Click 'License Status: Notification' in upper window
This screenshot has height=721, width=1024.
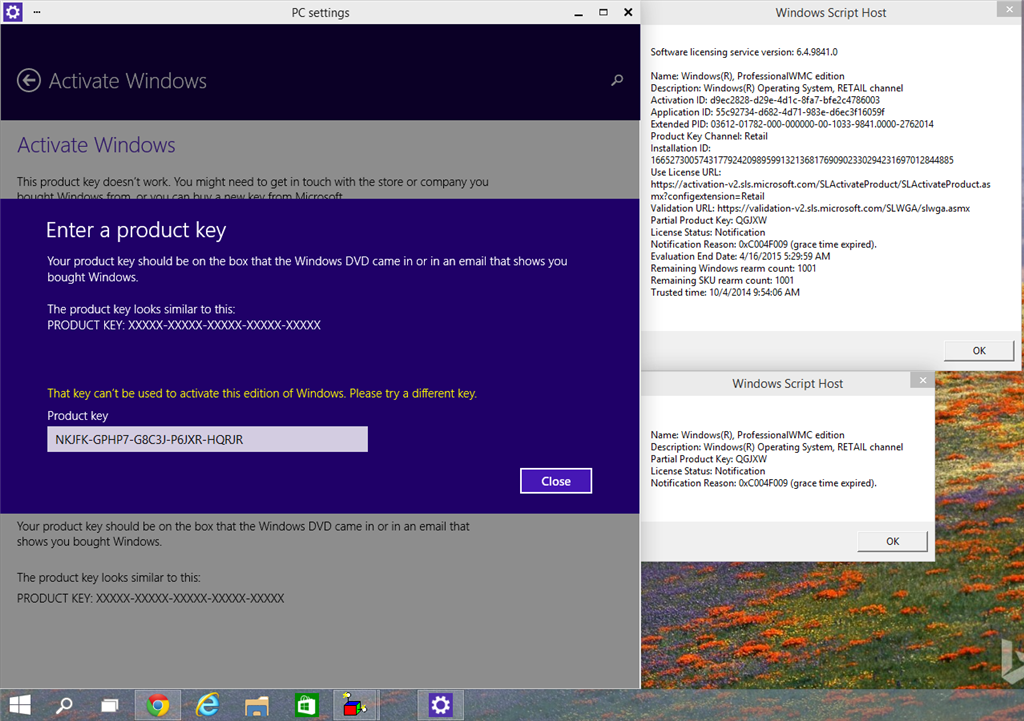[707, 232]
